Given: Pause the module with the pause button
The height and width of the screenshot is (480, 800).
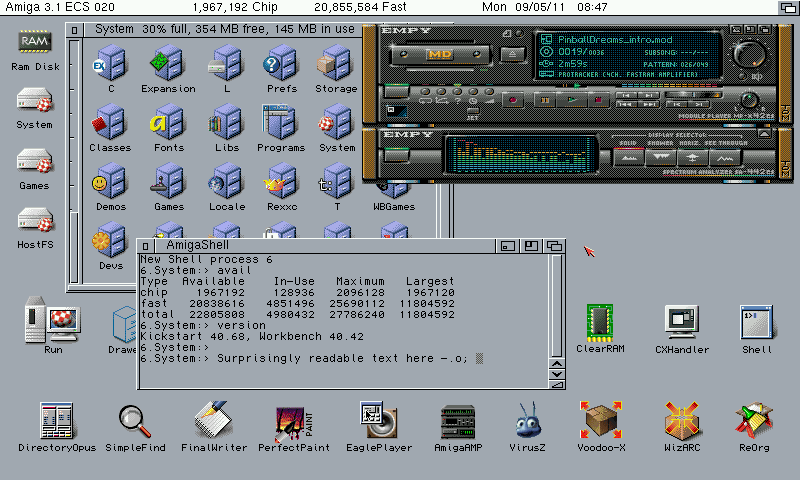Looking at the screenshot, I should (x=544, y=99).
